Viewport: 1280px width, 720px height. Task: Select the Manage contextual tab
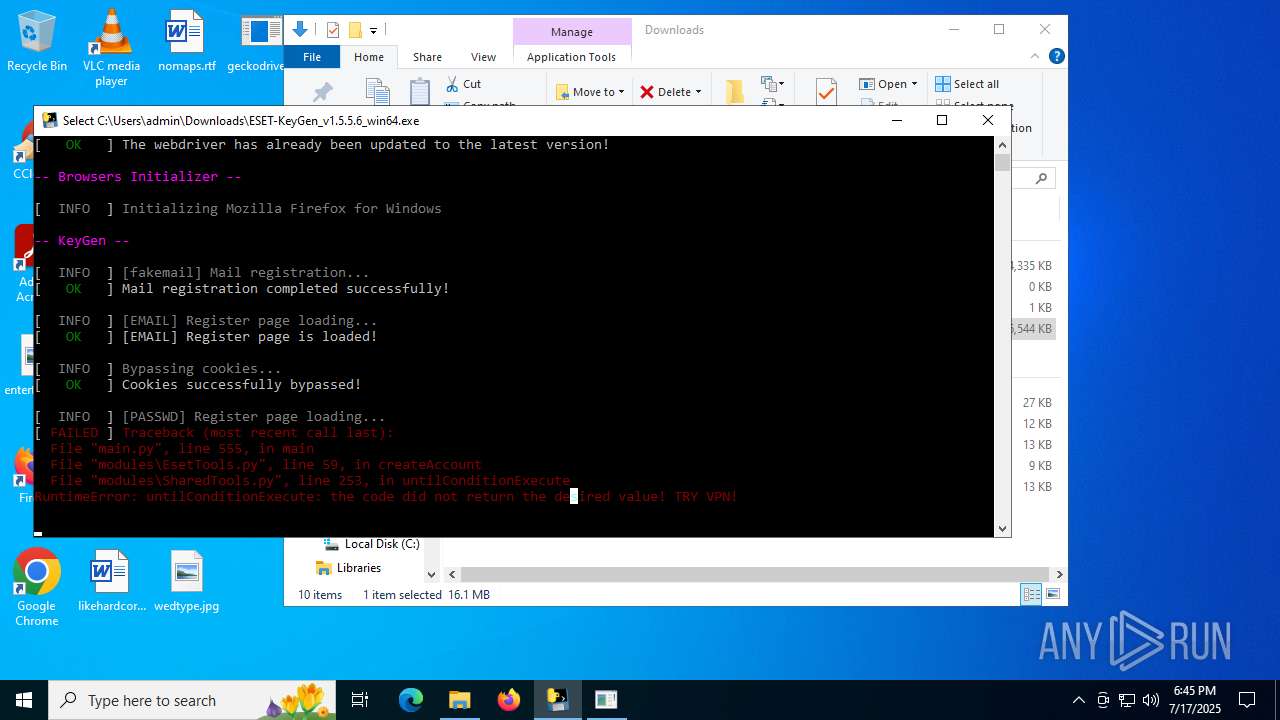tap(572, 31)
